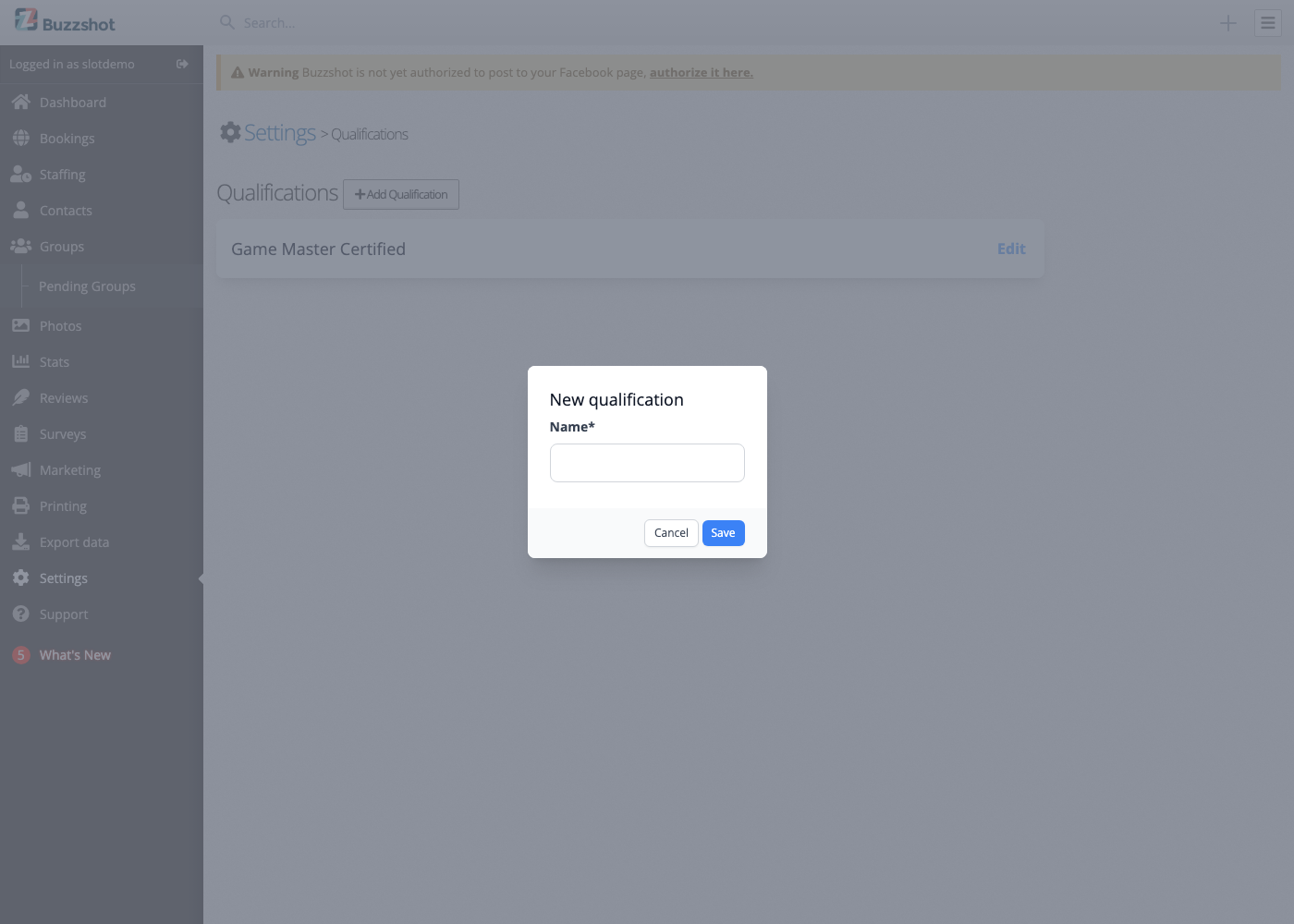Cancel the new qualification dialog
Viewport: 1294px width, 924px height.
(x=671, y=533)
